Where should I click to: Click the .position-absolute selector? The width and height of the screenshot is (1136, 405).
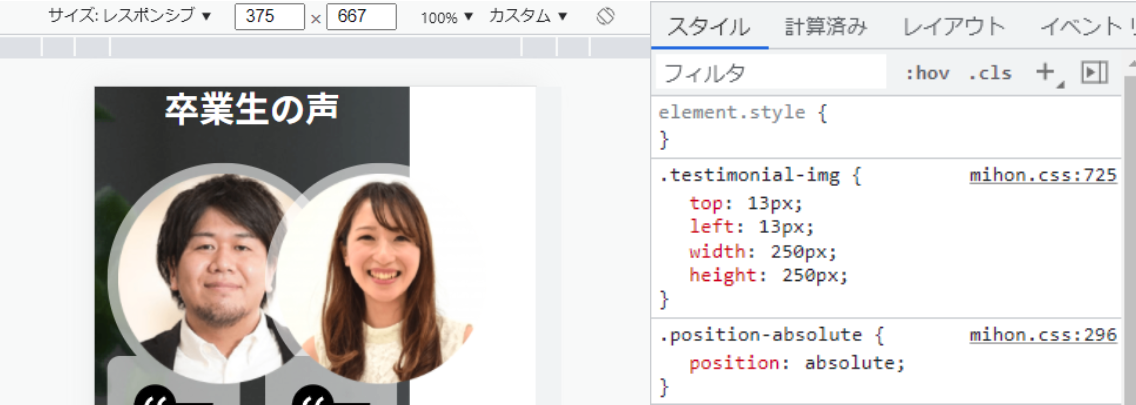pos(761,335)
